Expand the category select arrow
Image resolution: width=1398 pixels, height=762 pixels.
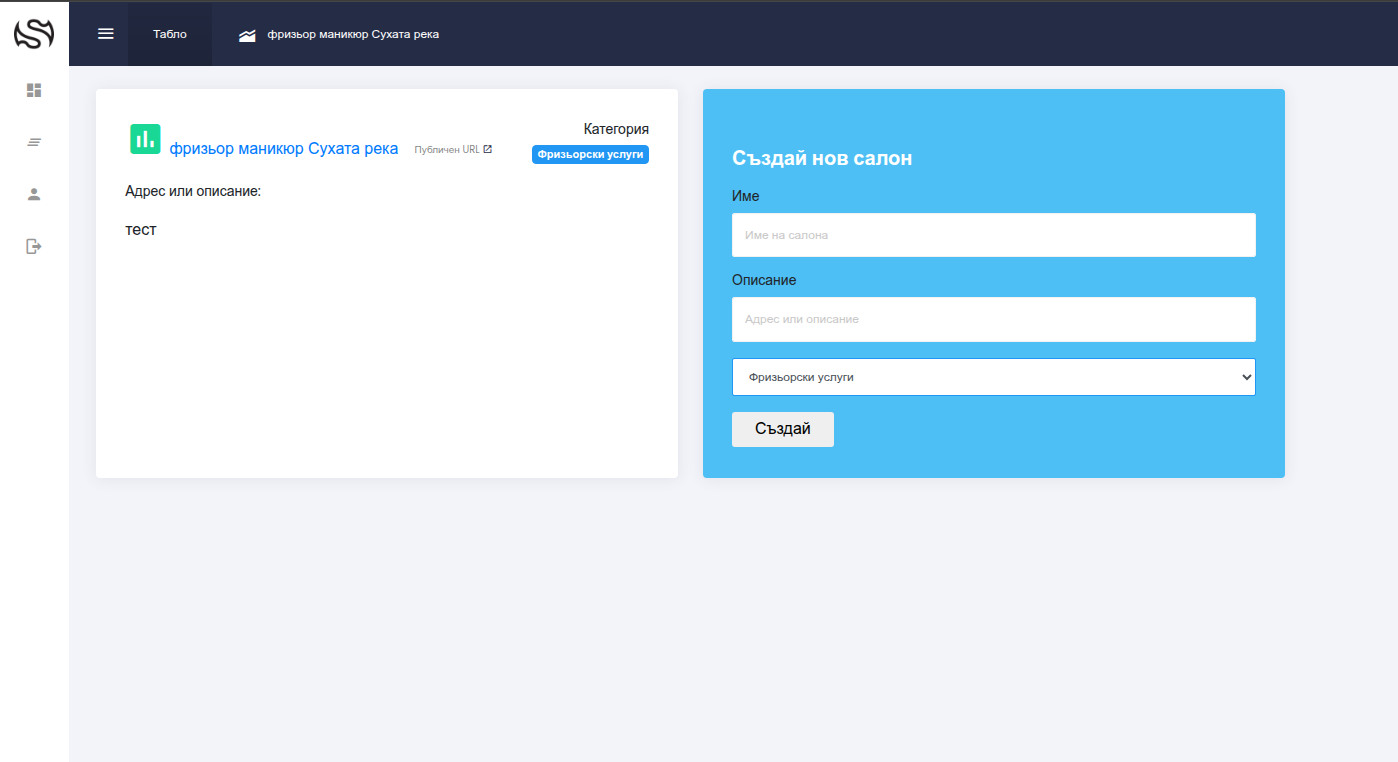(x=1246, y=377)
